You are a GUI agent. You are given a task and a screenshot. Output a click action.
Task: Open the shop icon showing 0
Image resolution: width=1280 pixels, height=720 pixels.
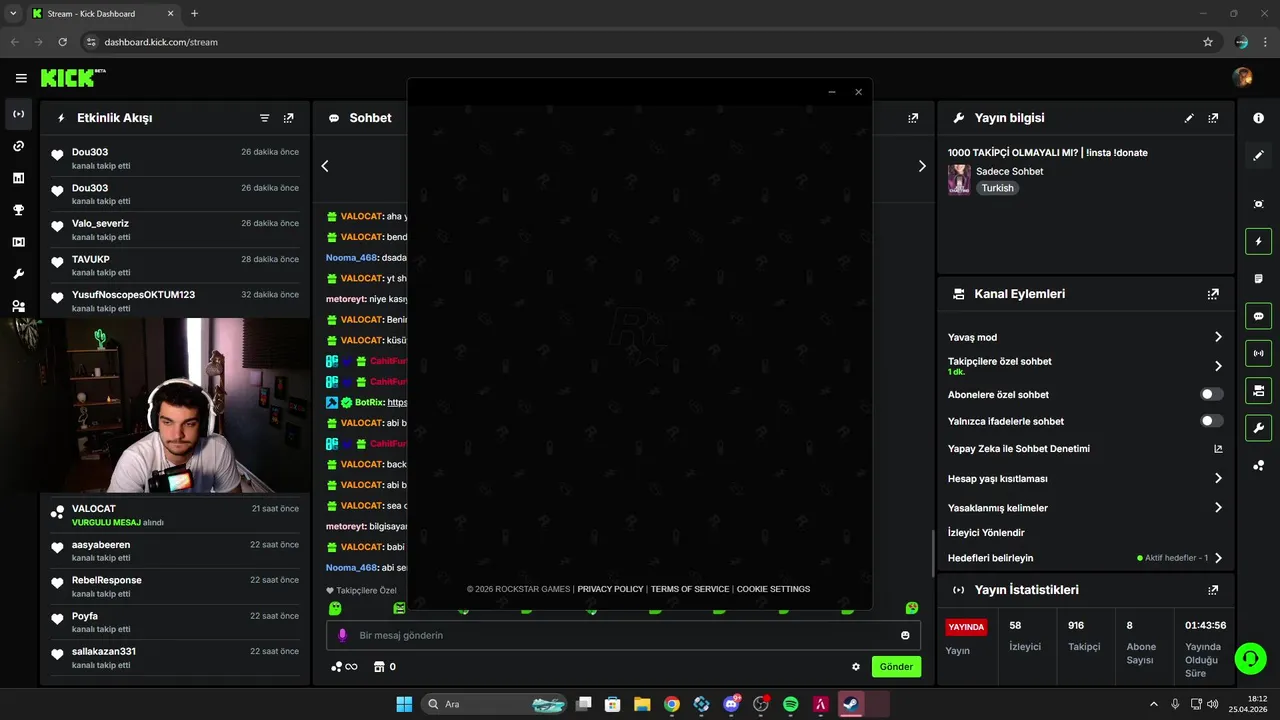tap(385, 667)
